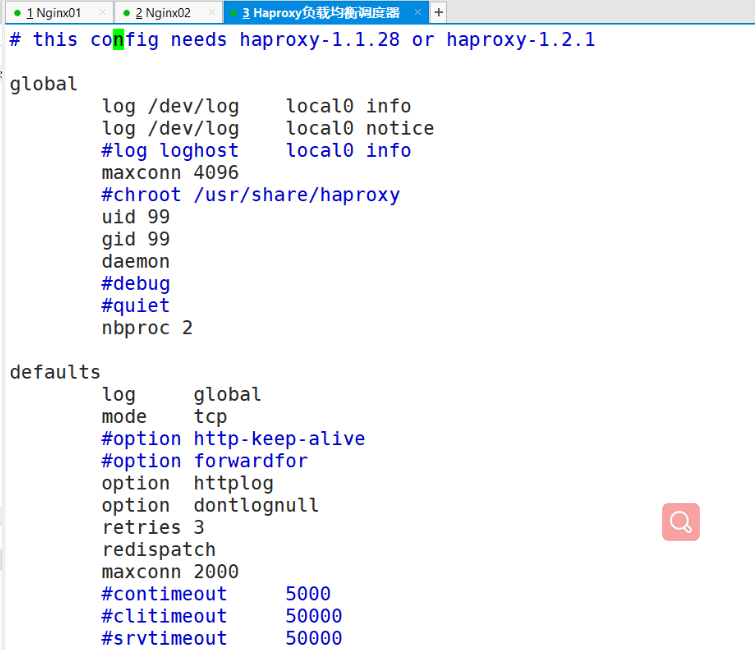The image size is (755, 650).
Task: Click '#log loghost' comment
Action: (x=170, y=151)
